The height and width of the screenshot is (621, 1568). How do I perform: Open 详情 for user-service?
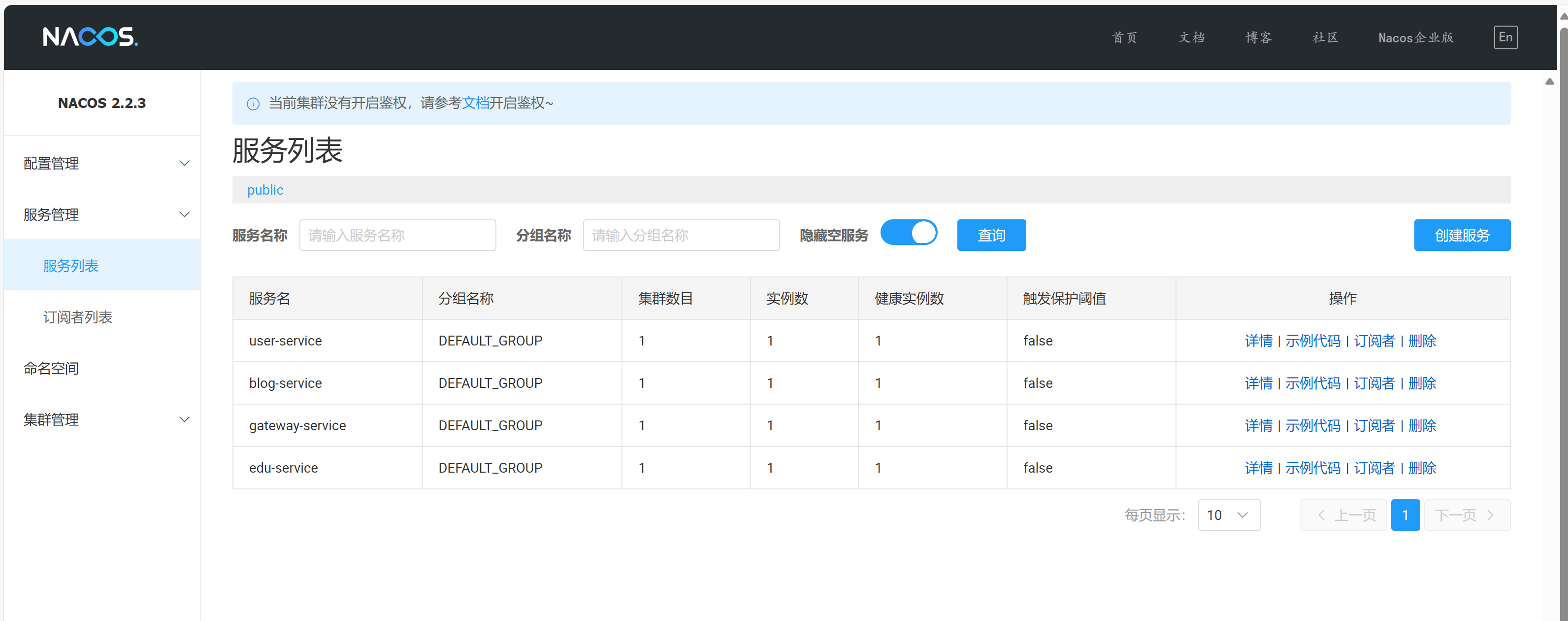pyautogui.click(x=1258, y=341)
